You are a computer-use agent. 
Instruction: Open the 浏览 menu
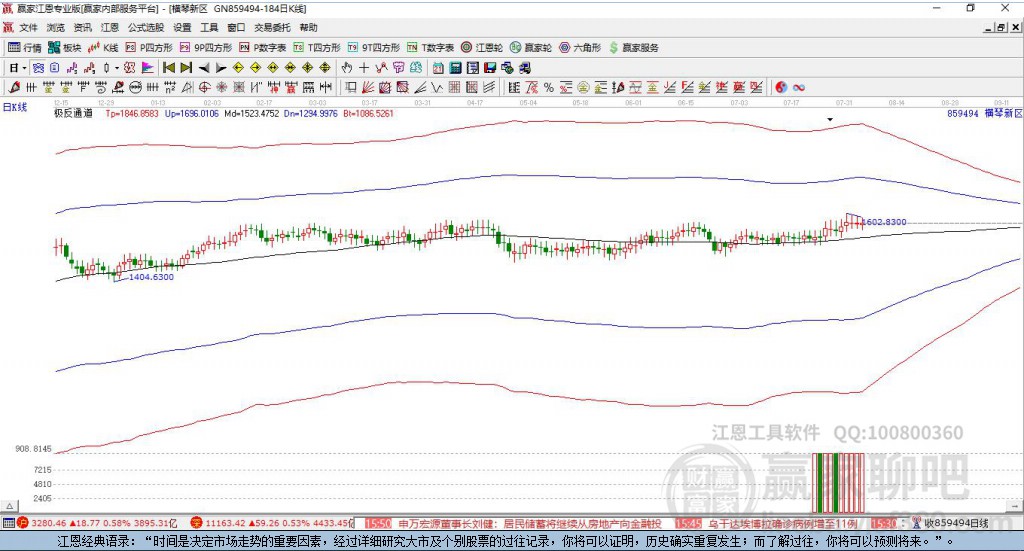click(x=56, y=27)
